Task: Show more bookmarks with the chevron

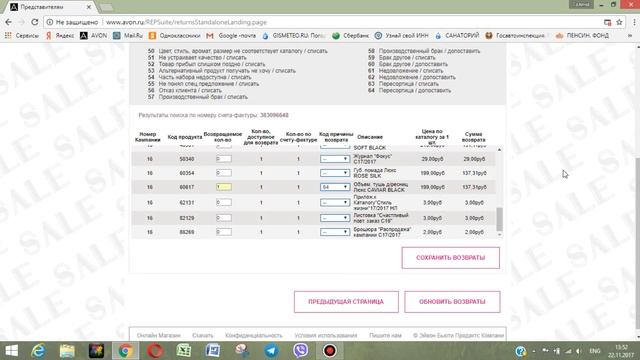Action: (x=630, y=36)
